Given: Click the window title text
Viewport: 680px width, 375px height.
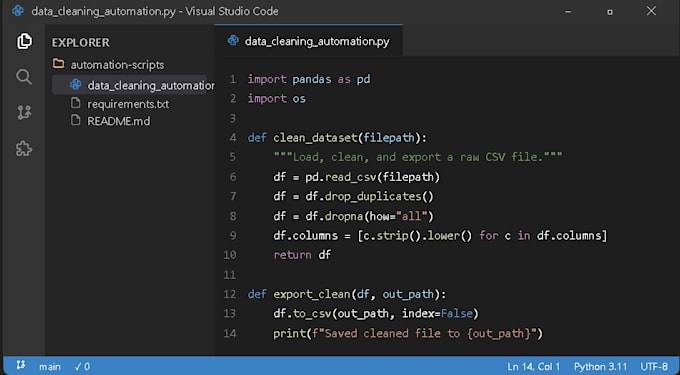Looking at the screenshot, I should 155,11.
